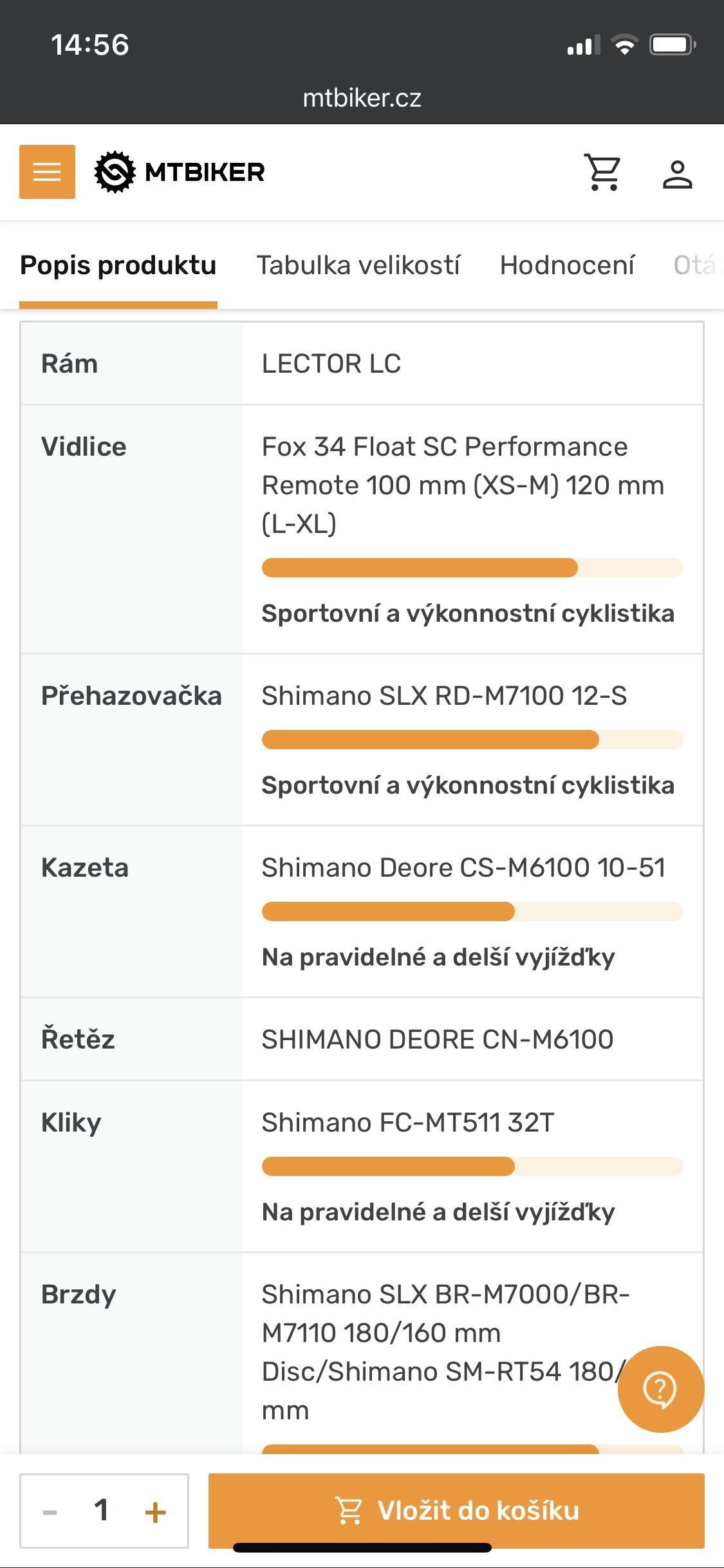Tap the mtbiker.cz address bar
724x1568 pixels.
click(362, 98)
